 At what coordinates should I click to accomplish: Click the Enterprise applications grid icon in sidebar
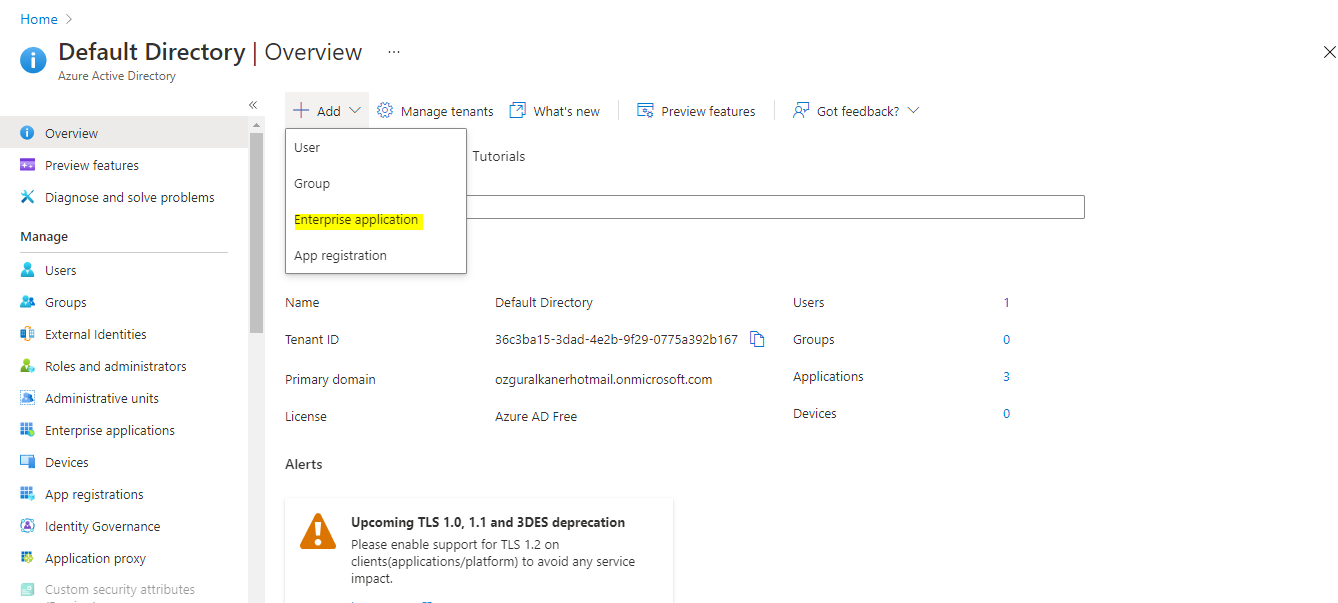point(27,430)
